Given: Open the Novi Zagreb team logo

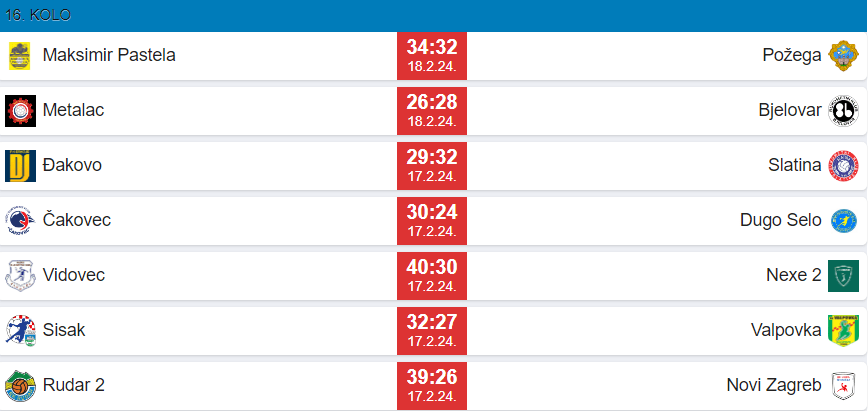Looking at the screenshot, I should point(843,385).
